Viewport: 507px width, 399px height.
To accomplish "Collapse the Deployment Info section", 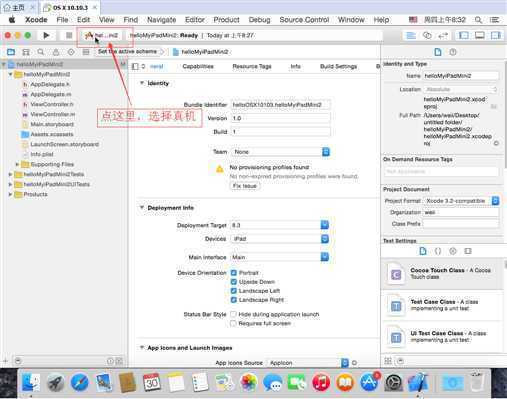I will 142,207.
